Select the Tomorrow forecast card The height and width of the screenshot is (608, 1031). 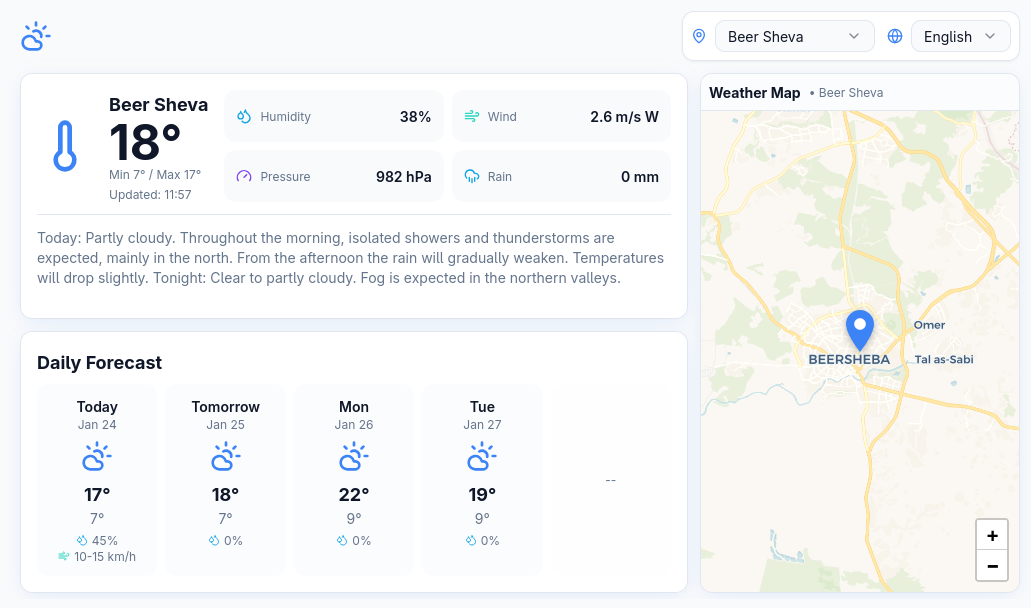click(x=225, y=479)
